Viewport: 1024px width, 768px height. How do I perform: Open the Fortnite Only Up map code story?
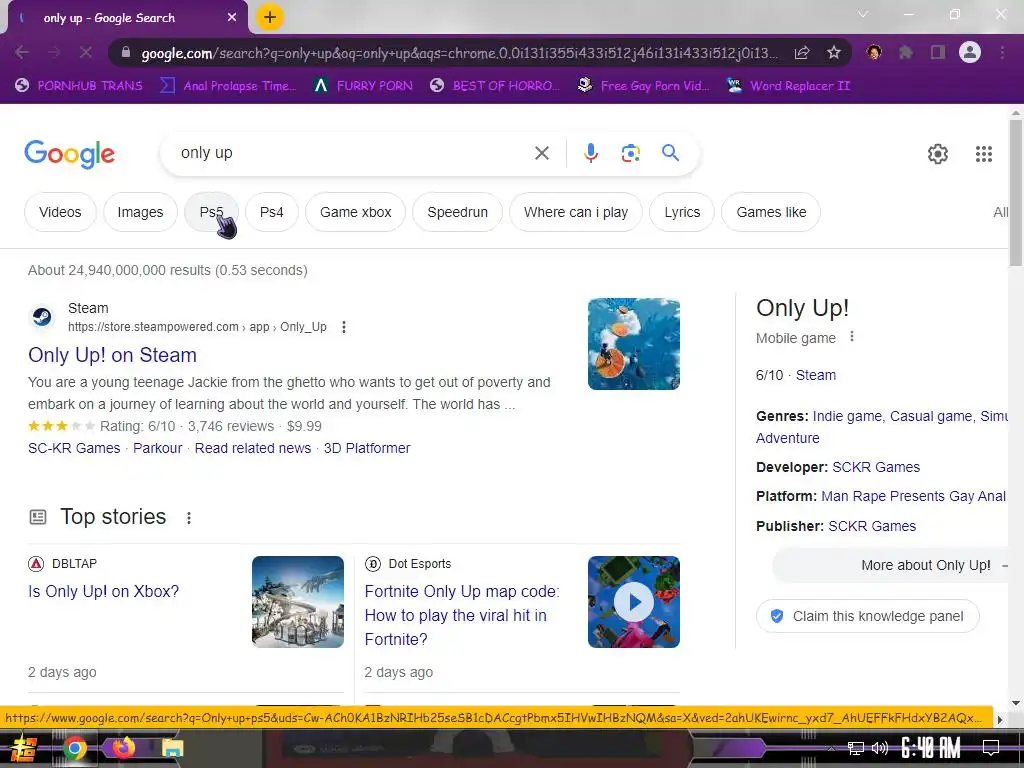462,615
